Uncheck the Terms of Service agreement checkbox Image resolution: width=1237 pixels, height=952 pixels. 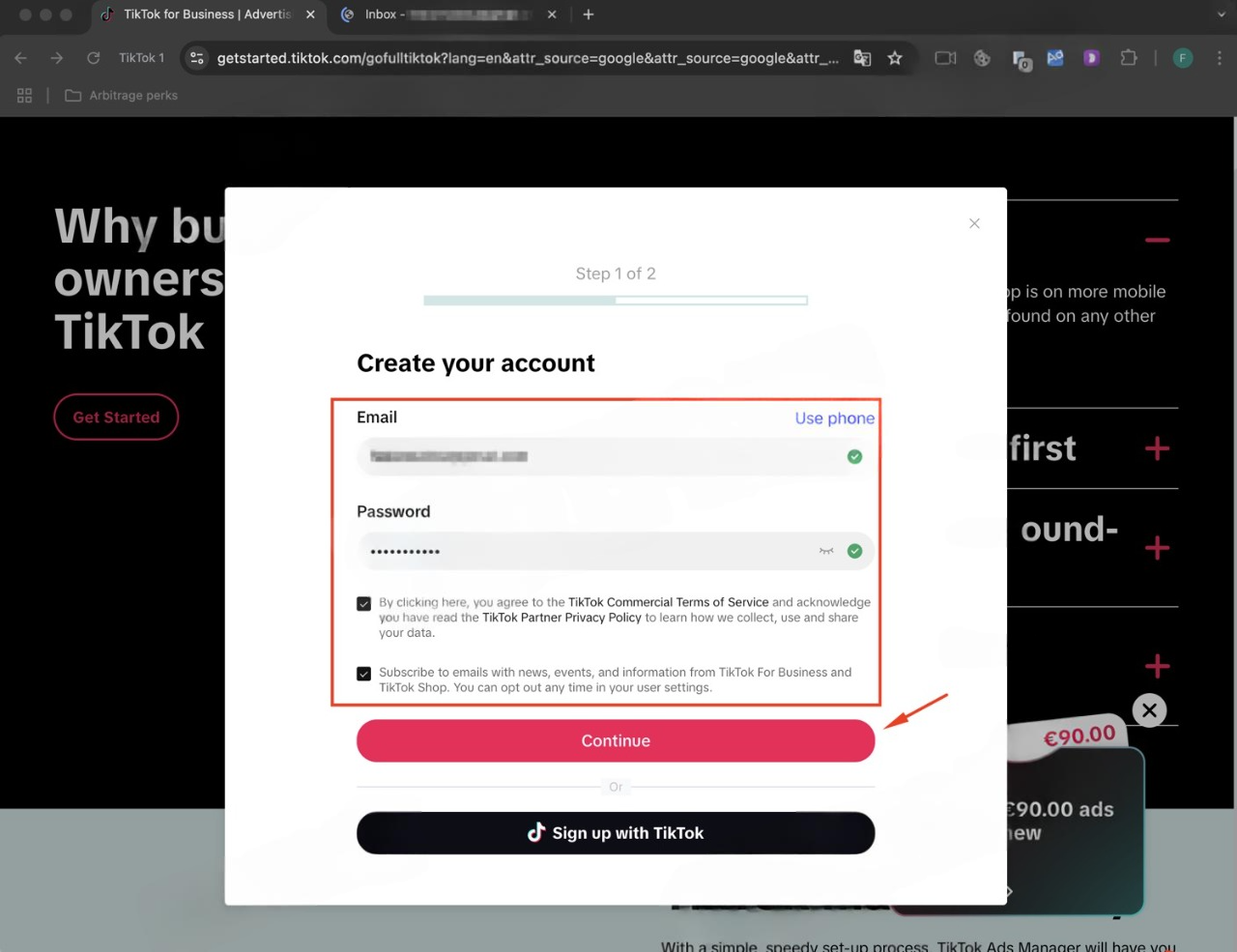click(363, 604)
